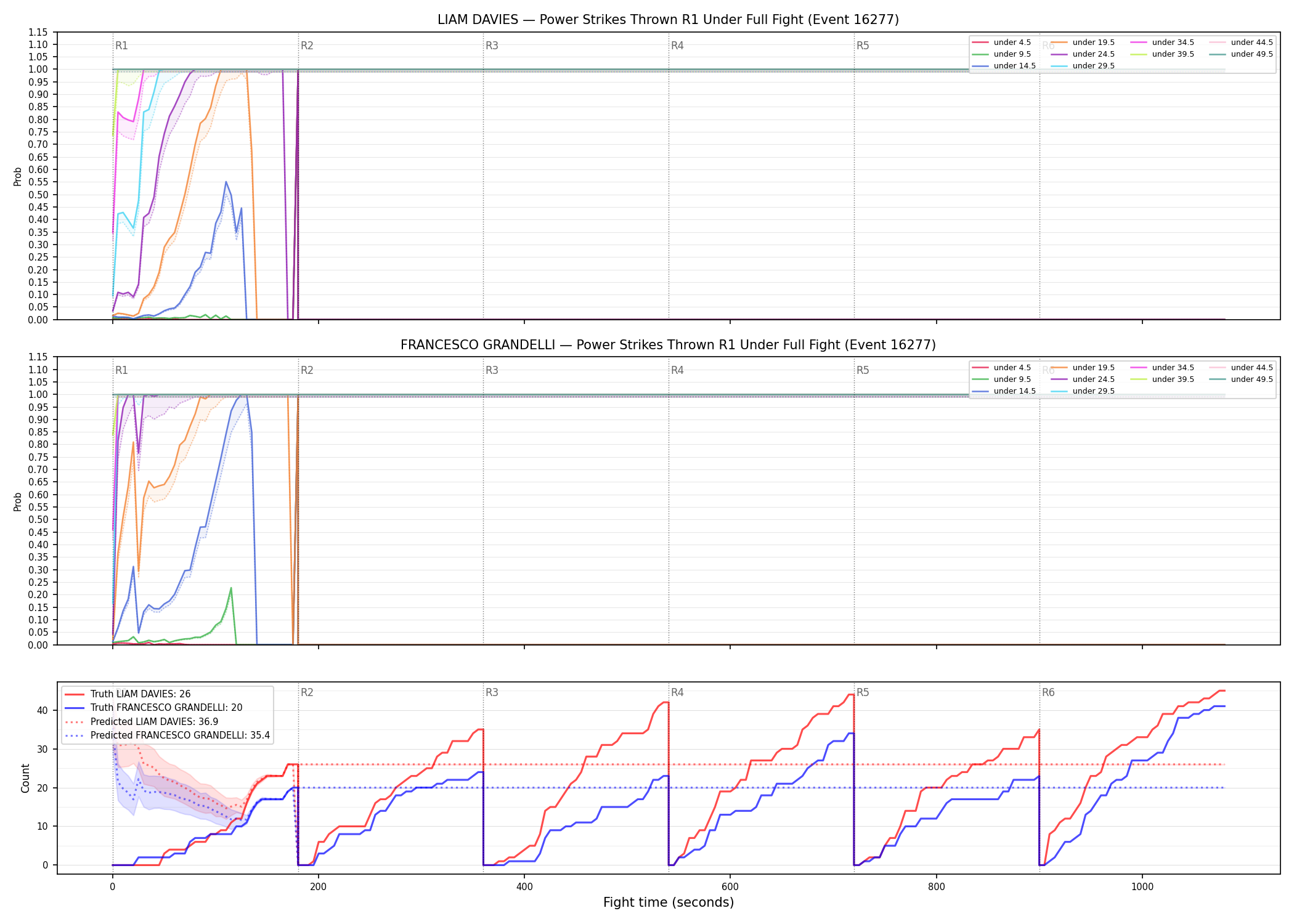
Task: Click the 40 tick label on the Count axis
Action: 42,710
